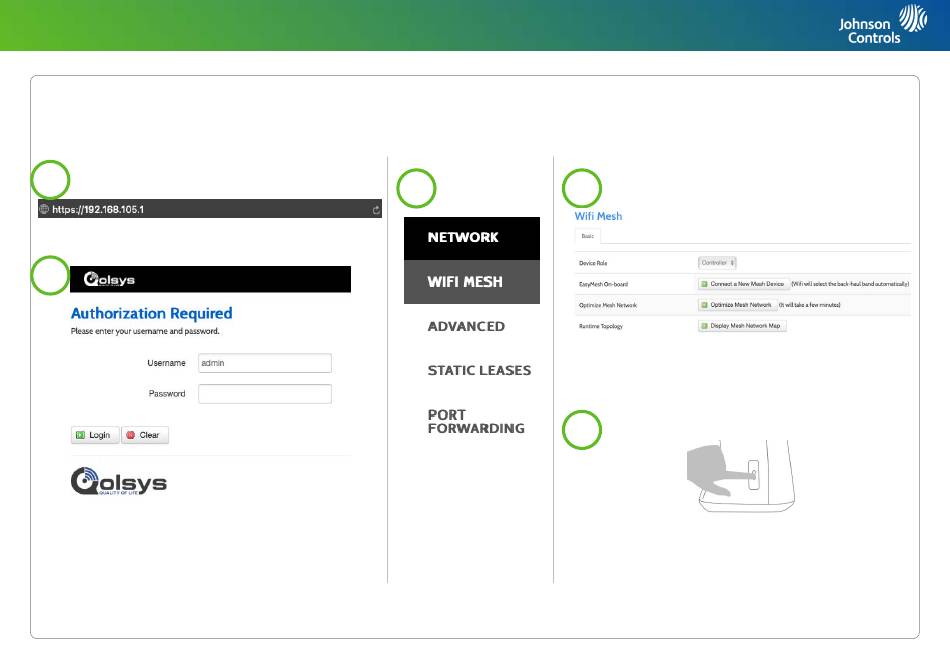
Task: Open the Device Role Controller dropdown
Action: [x=717, y=262]
